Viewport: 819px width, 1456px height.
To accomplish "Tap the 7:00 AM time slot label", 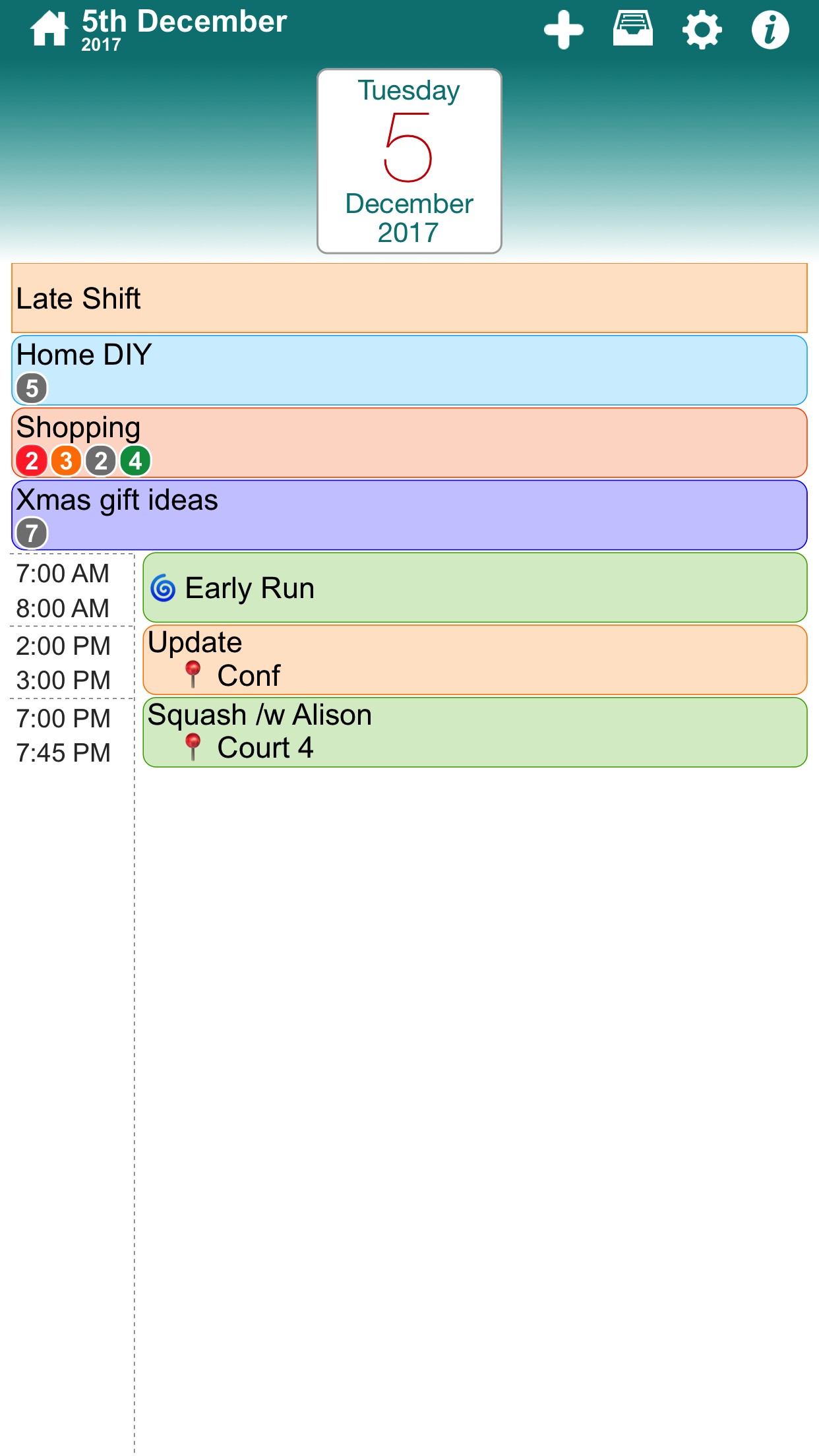I will [x=63, y=574].
